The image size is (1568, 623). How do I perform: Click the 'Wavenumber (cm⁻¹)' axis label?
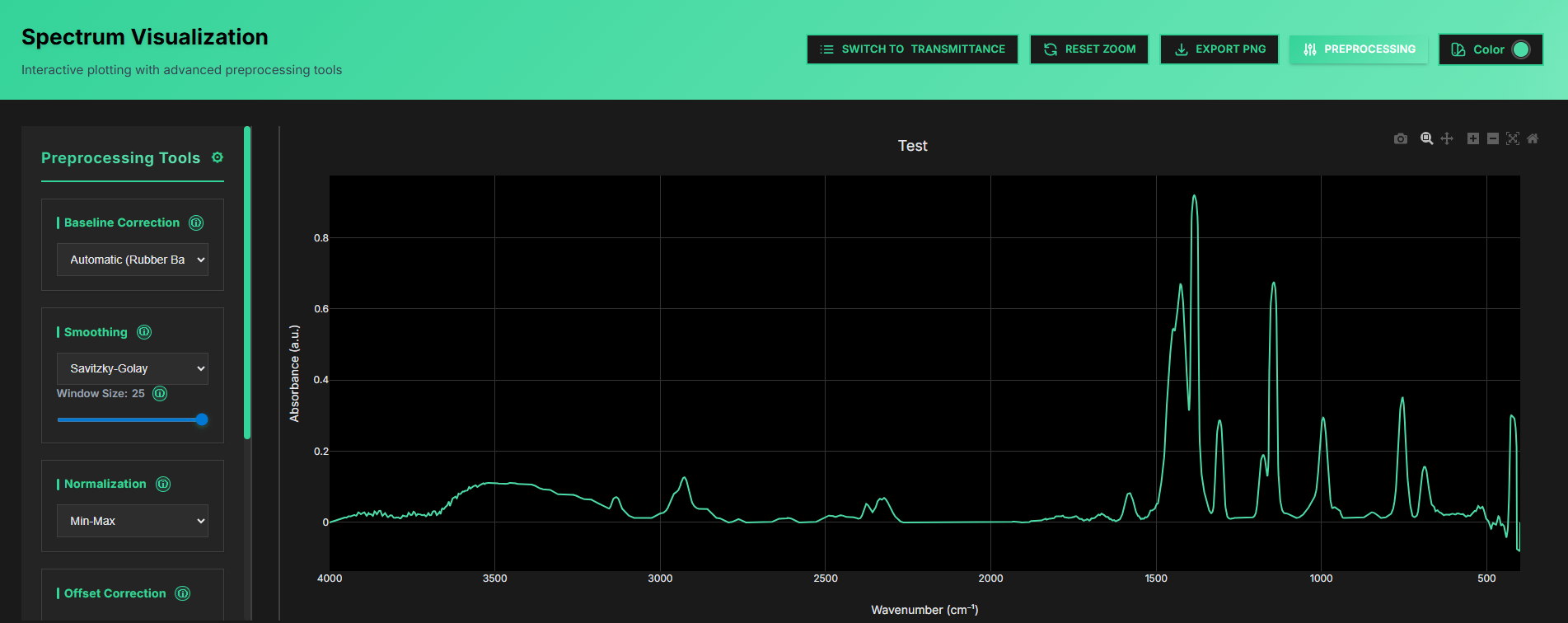tap(924, 610)
